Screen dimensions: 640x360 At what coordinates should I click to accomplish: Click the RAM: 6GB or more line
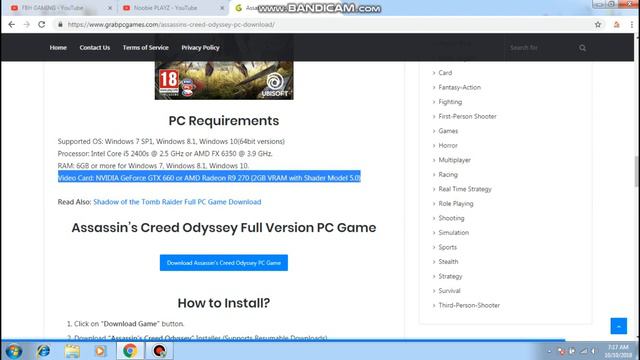[153, 166]
